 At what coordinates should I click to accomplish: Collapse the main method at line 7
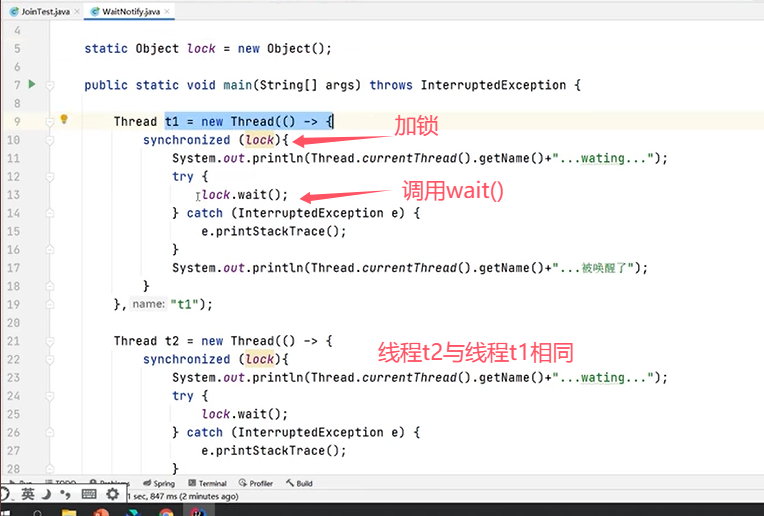point(50,85)
